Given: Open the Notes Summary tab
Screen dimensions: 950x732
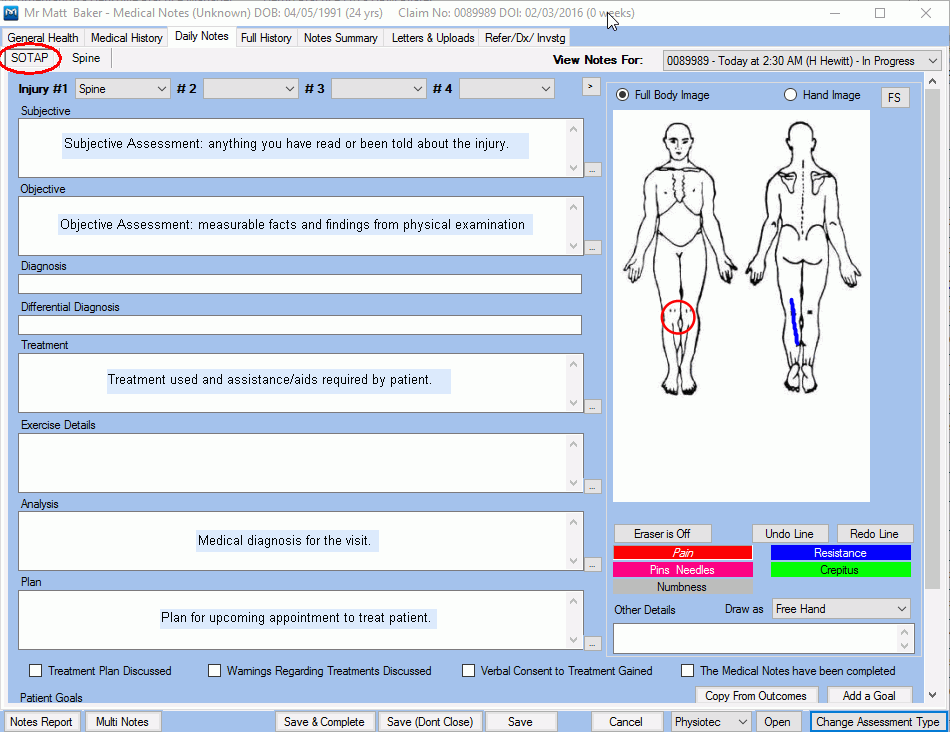Looking at the screenshot, I should (340, 38).
